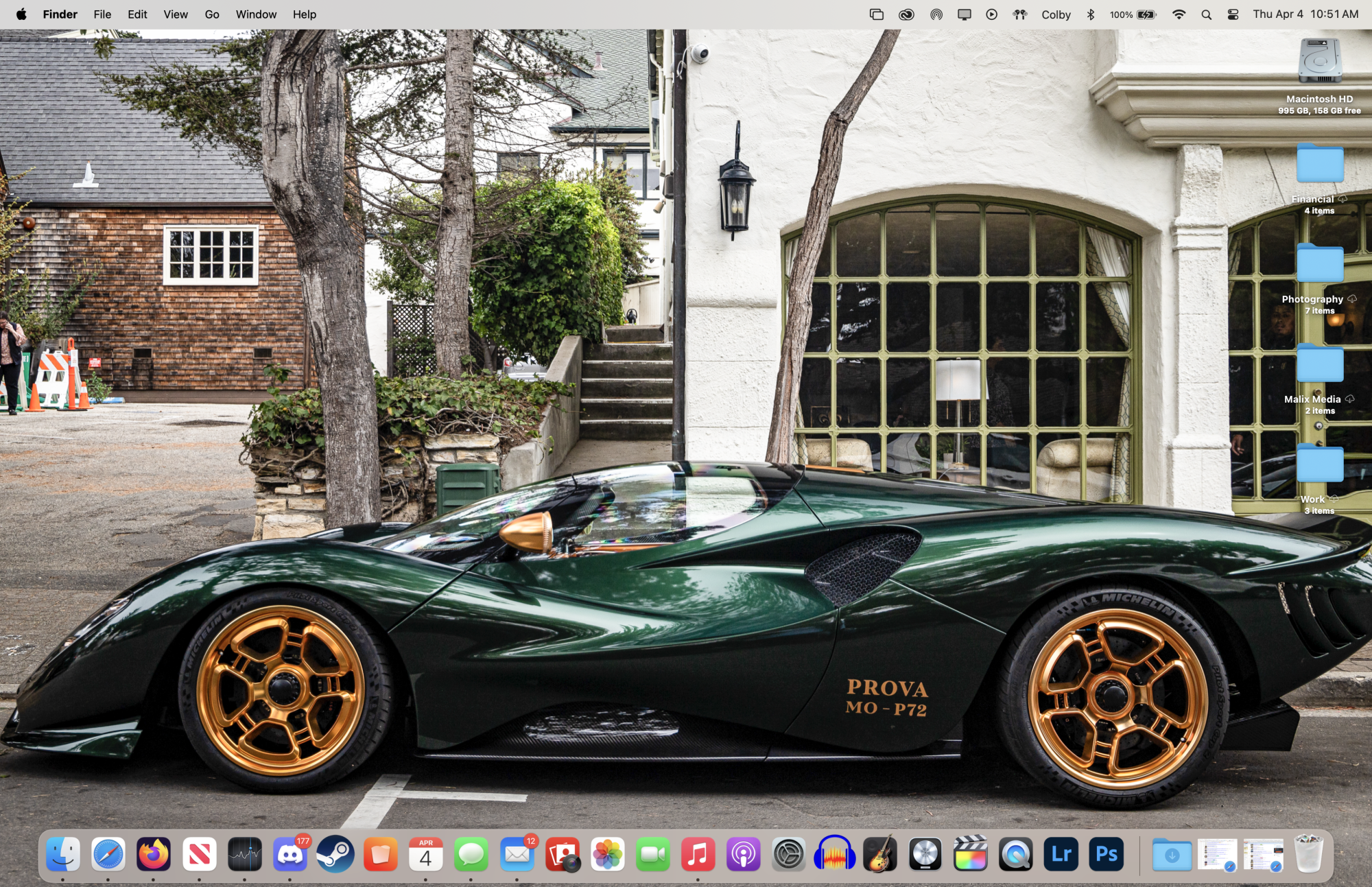This screenshot has width=1372, height=887.
Task: Launch Logic Pro from the Dock
Action: (x=925, y=854)
